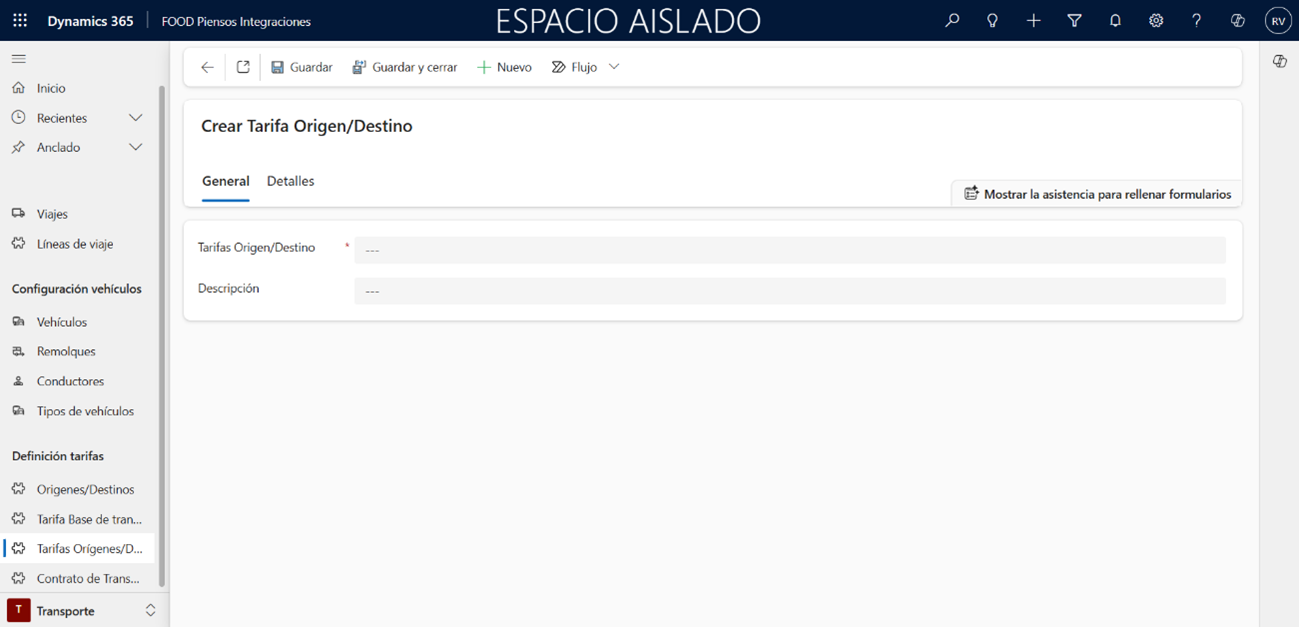Expand the Anclado section
Viewport: 1299px width, 627px height.
tap(135, 147)
